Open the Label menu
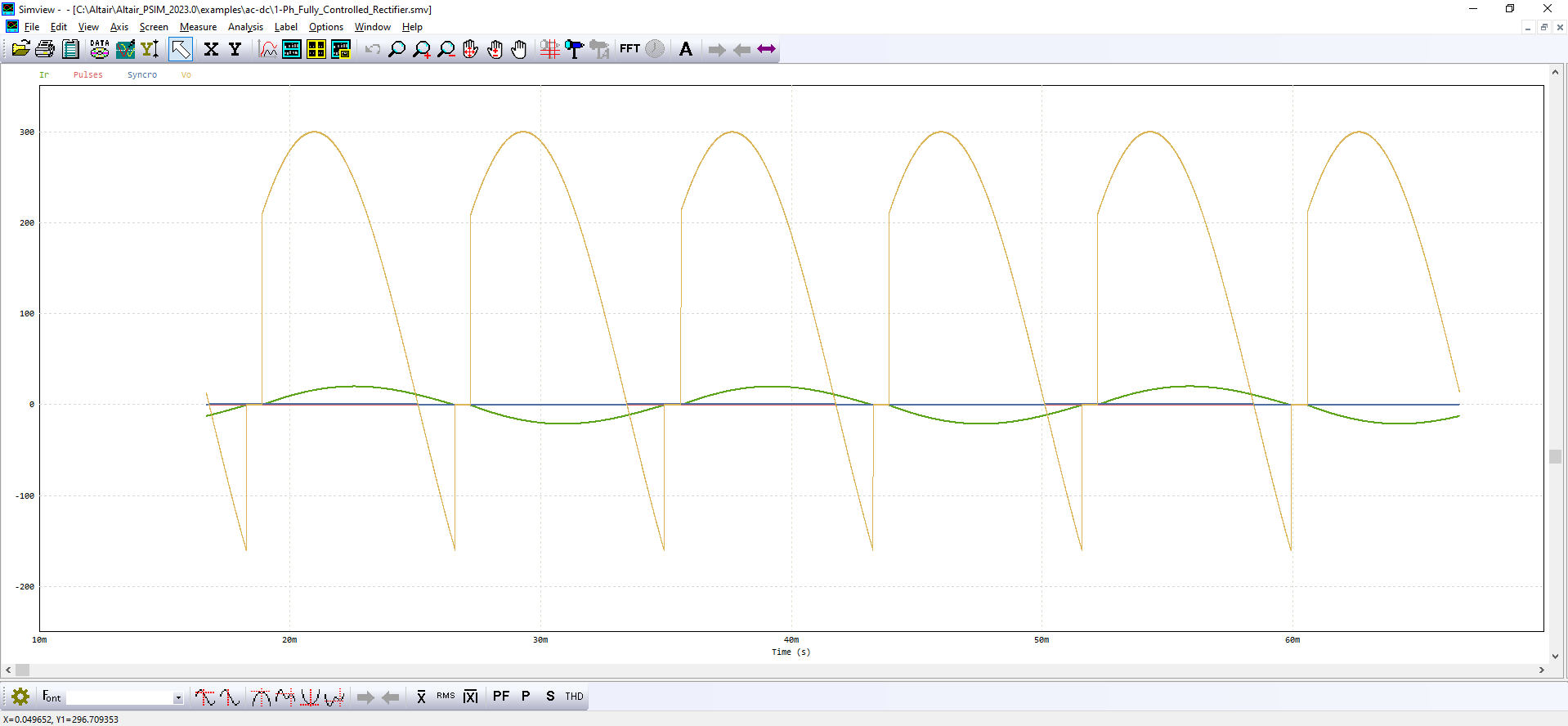The width and height of the screenshot is (1568, 726). [x=286, y=27]
